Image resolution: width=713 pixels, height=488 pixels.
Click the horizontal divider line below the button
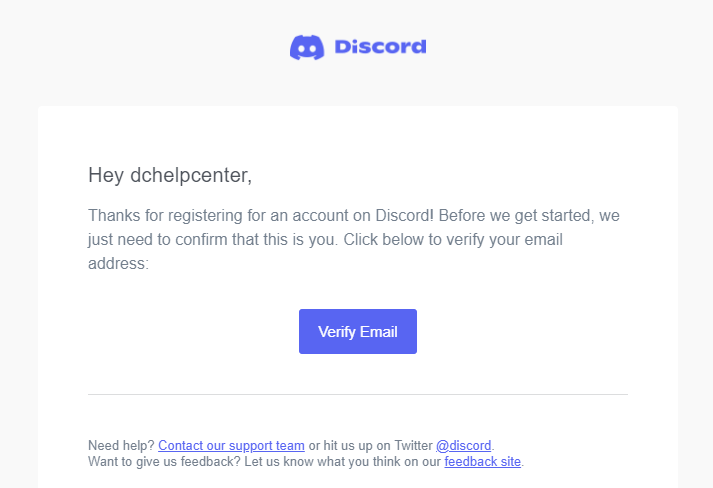358,394
